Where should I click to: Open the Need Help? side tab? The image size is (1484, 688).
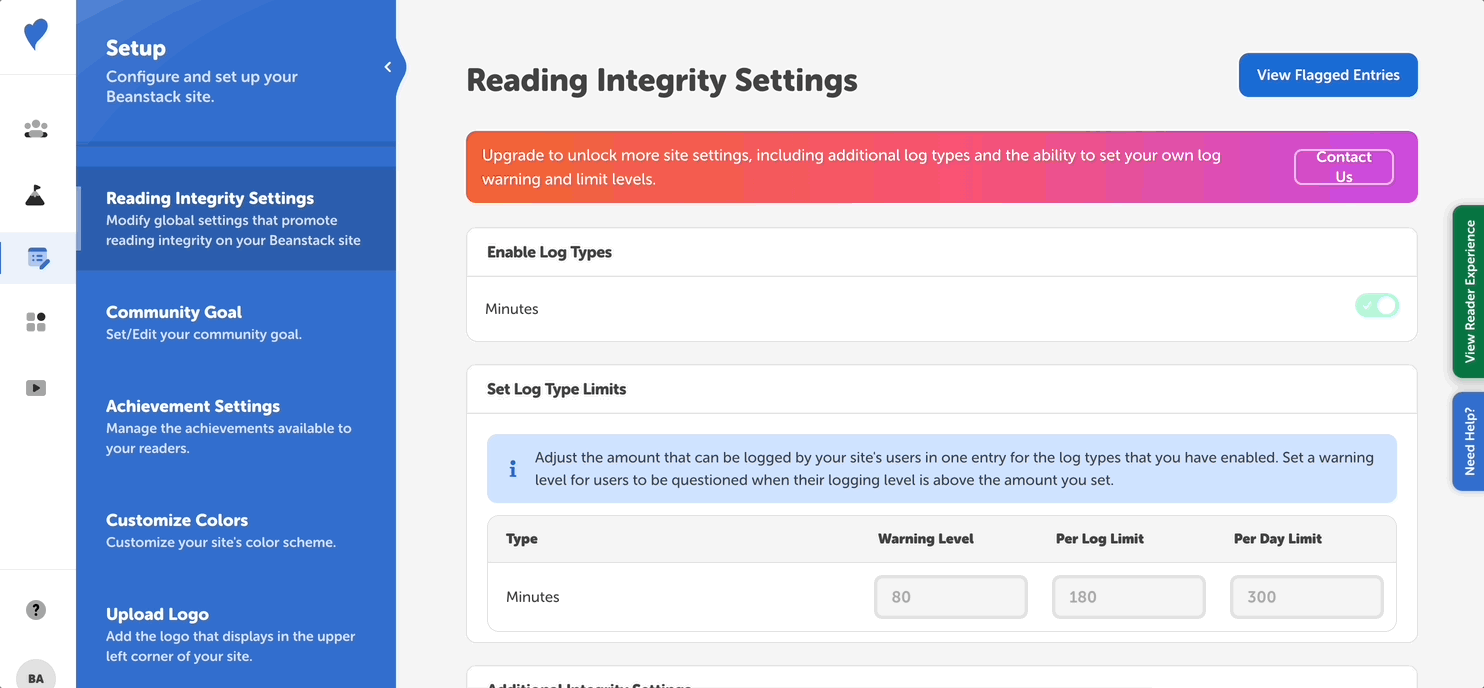click(1468, 441)
